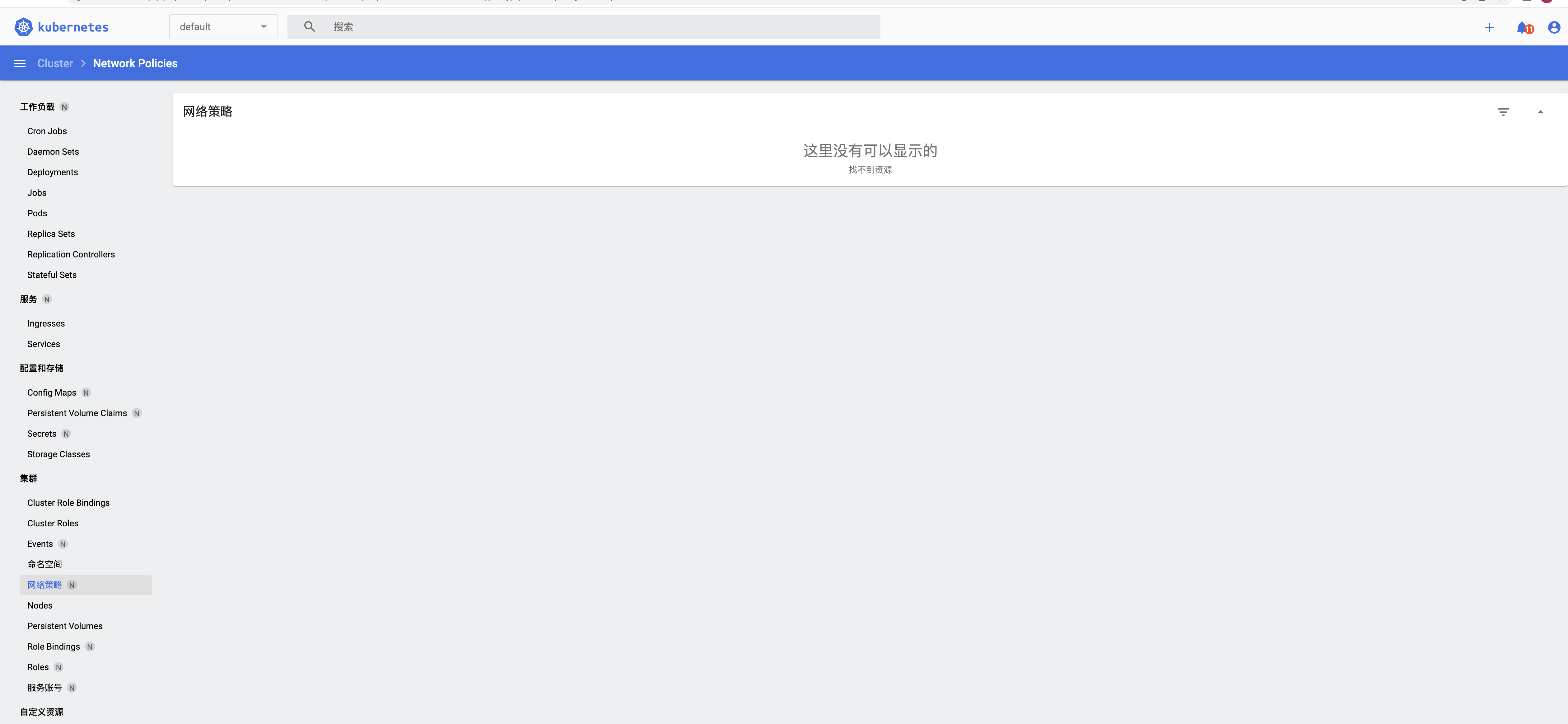Collapse the 网络策略 card using the arrow
The image size is (1568, 724).
[x=1541, y=112]
